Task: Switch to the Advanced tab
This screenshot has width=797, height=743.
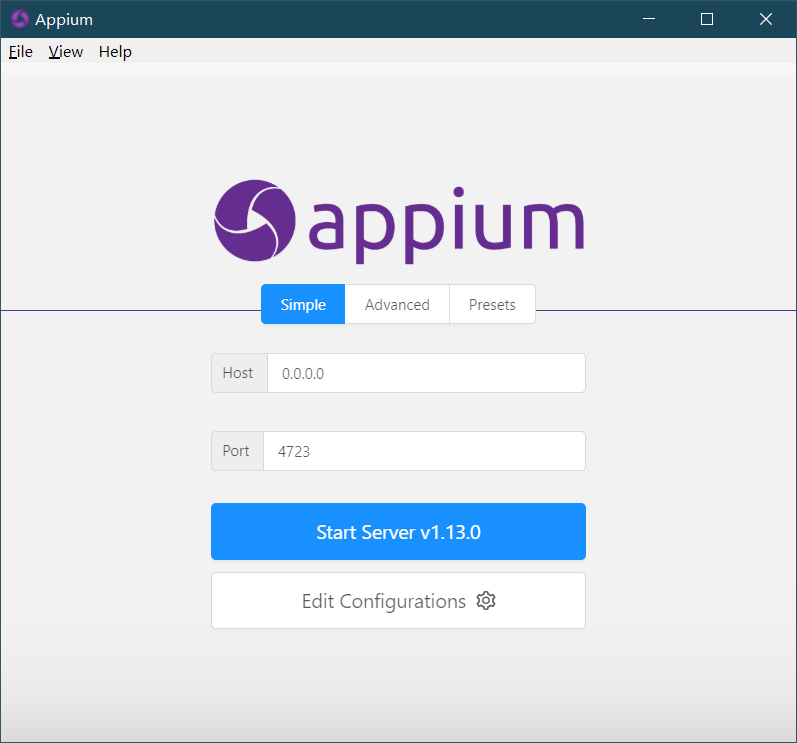Action: [397, 304]
